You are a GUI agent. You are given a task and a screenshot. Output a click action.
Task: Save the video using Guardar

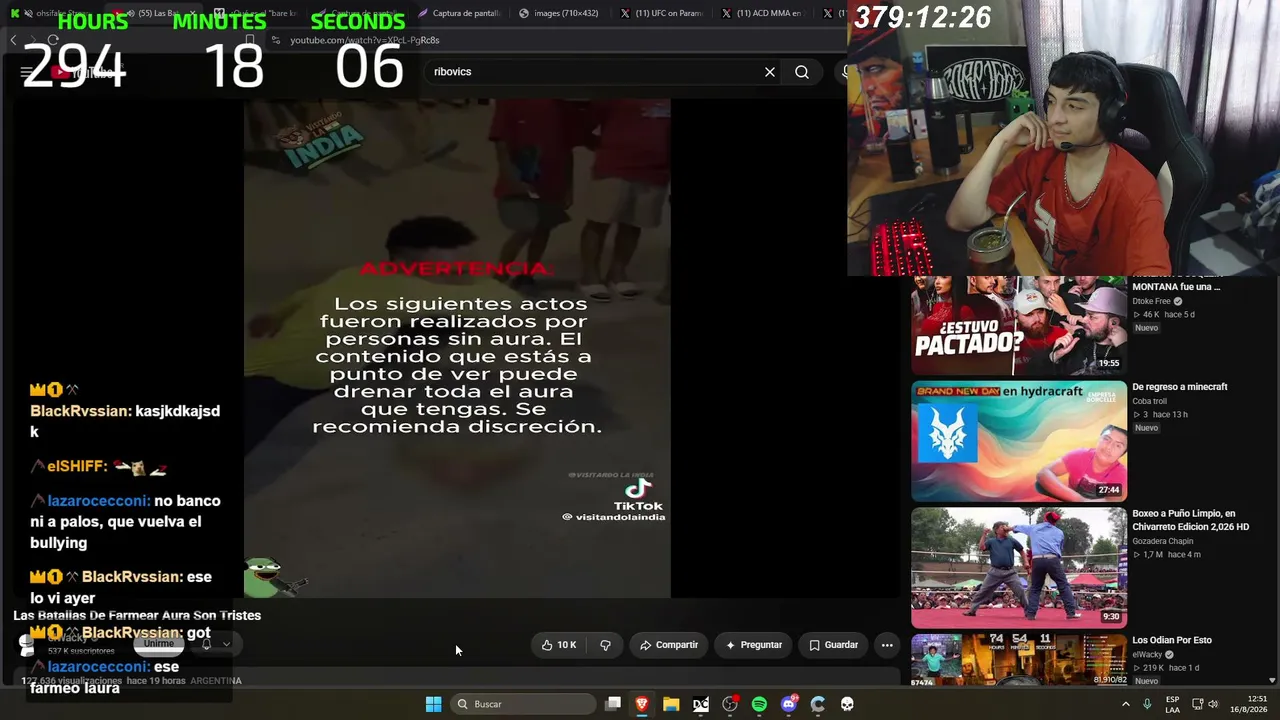click(x=833, y=645)
